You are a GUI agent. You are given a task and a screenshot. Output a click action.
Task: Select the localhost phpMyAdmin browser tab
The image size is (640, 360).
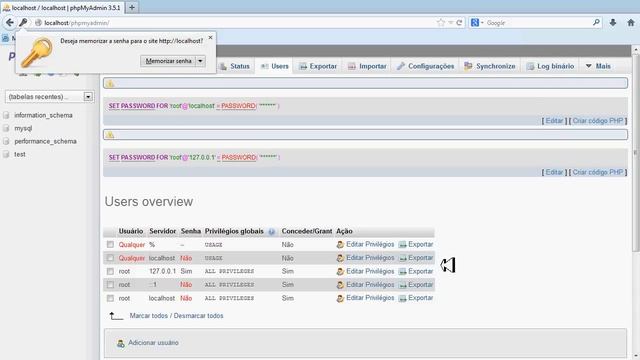[62, 8]
